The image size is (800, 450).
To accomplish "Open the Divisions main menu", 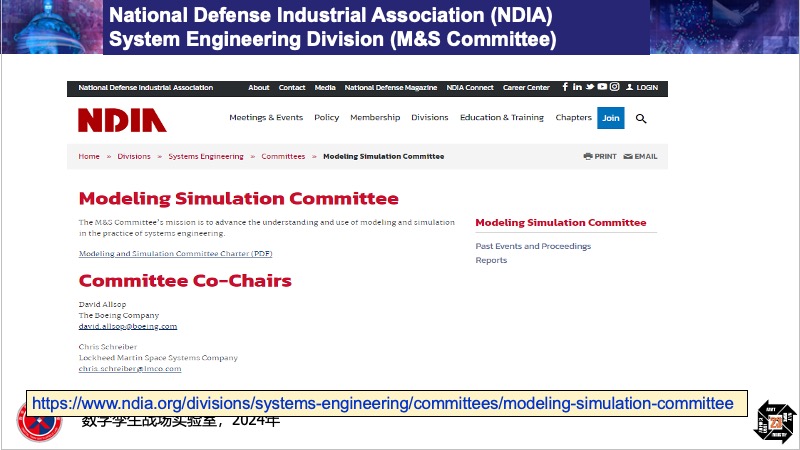I will pos(430,117).
